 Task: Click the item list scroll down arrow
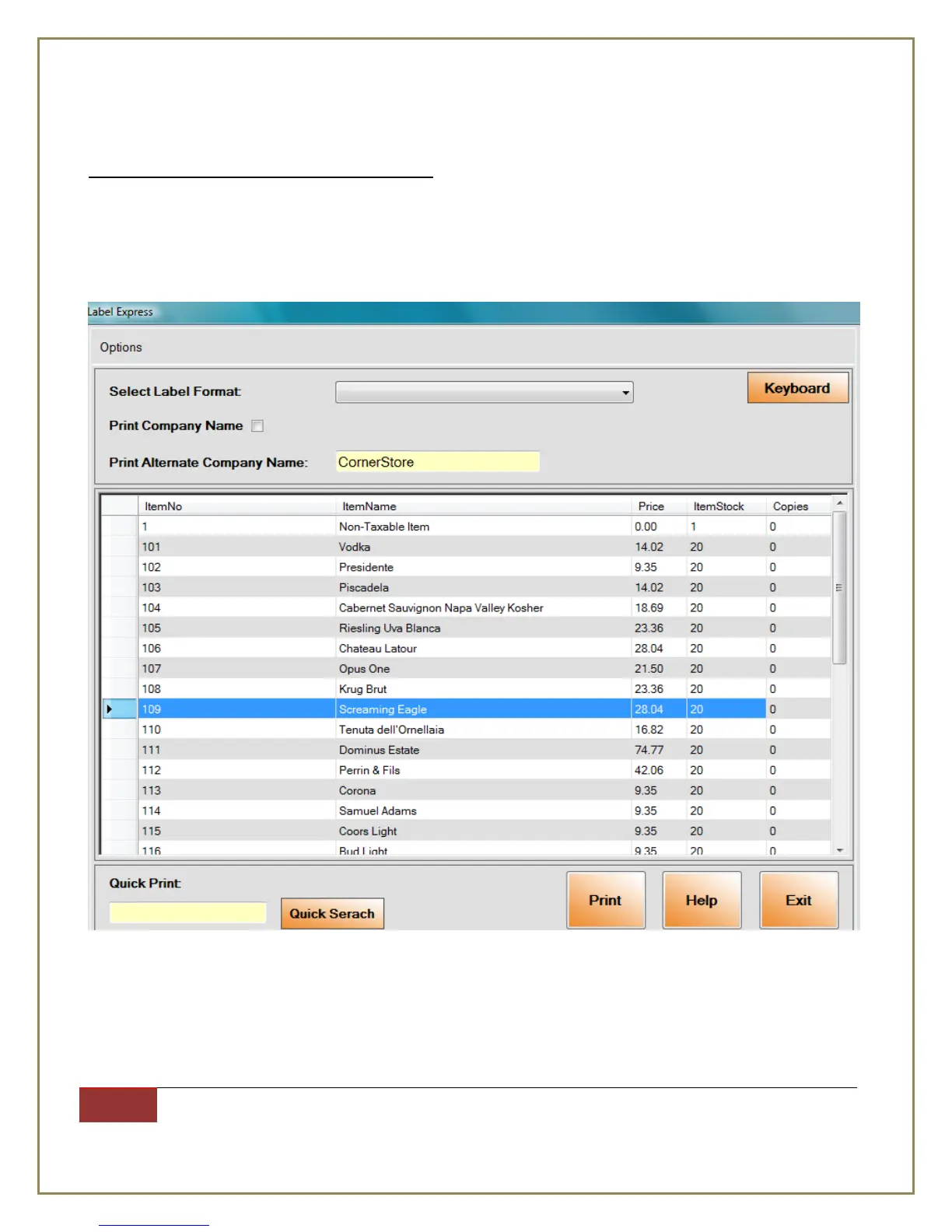pos(839,850)
